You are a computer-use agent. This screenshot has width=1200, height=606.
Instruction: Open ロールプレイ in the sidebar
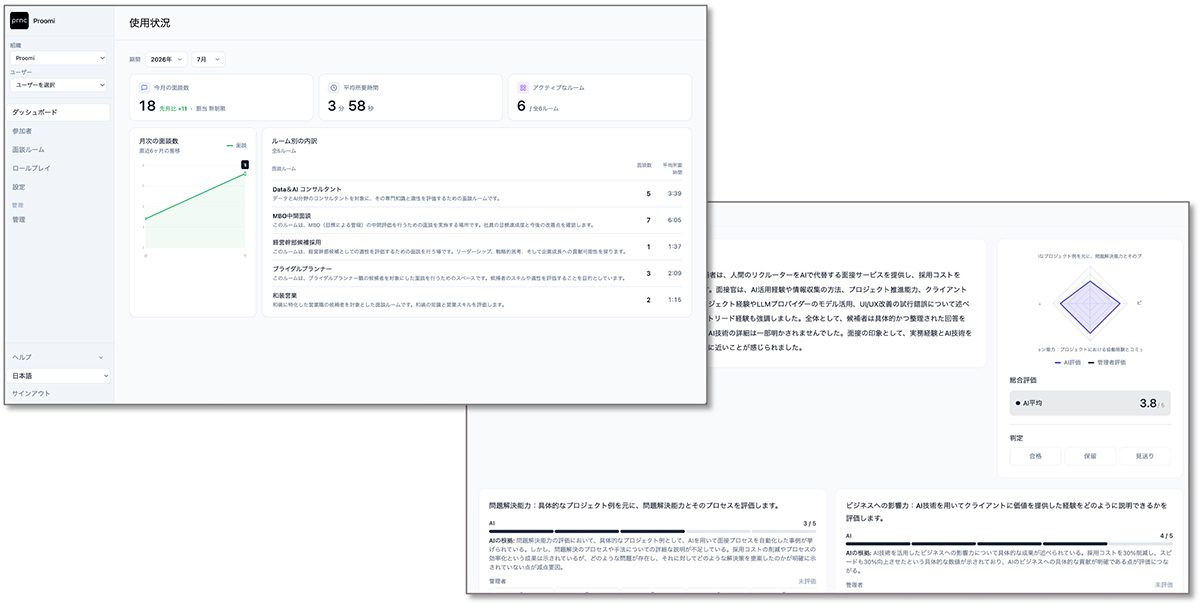(x=30, y=168)
